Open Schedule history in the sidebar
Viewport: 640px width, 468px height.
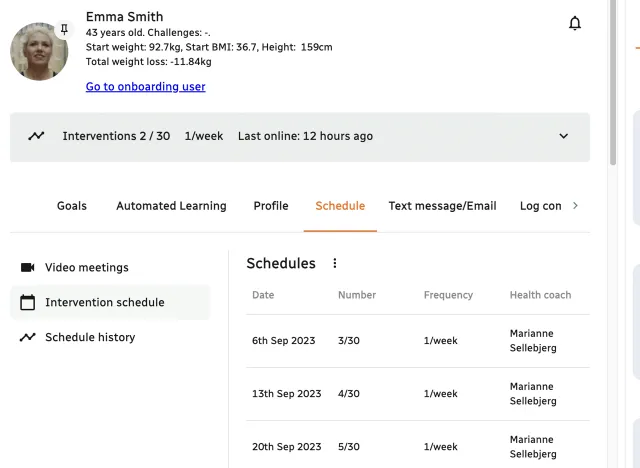coord(90,338)
